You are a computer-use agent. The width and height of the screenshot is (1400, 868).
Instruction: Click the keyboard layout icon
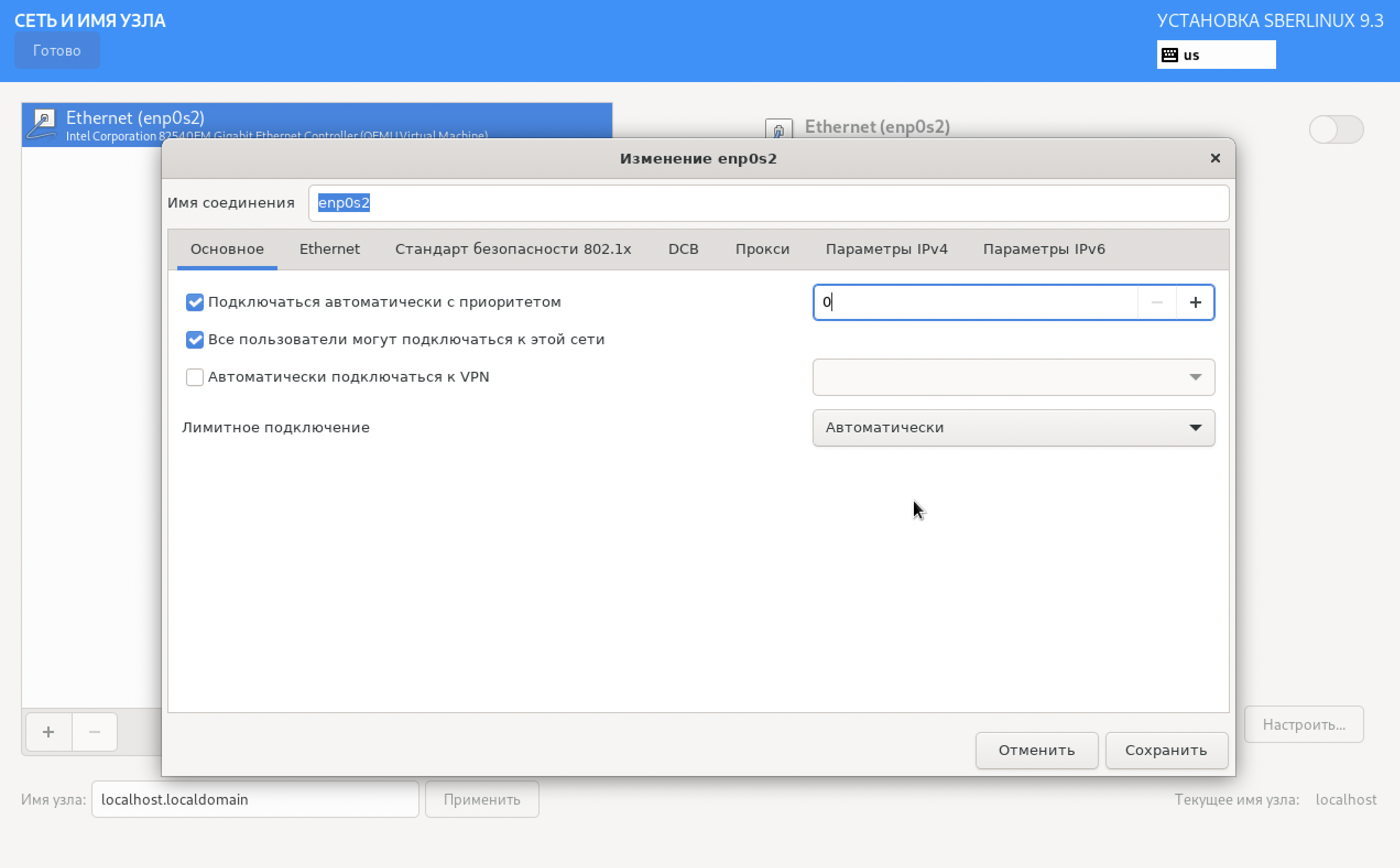coord(1169,55)
